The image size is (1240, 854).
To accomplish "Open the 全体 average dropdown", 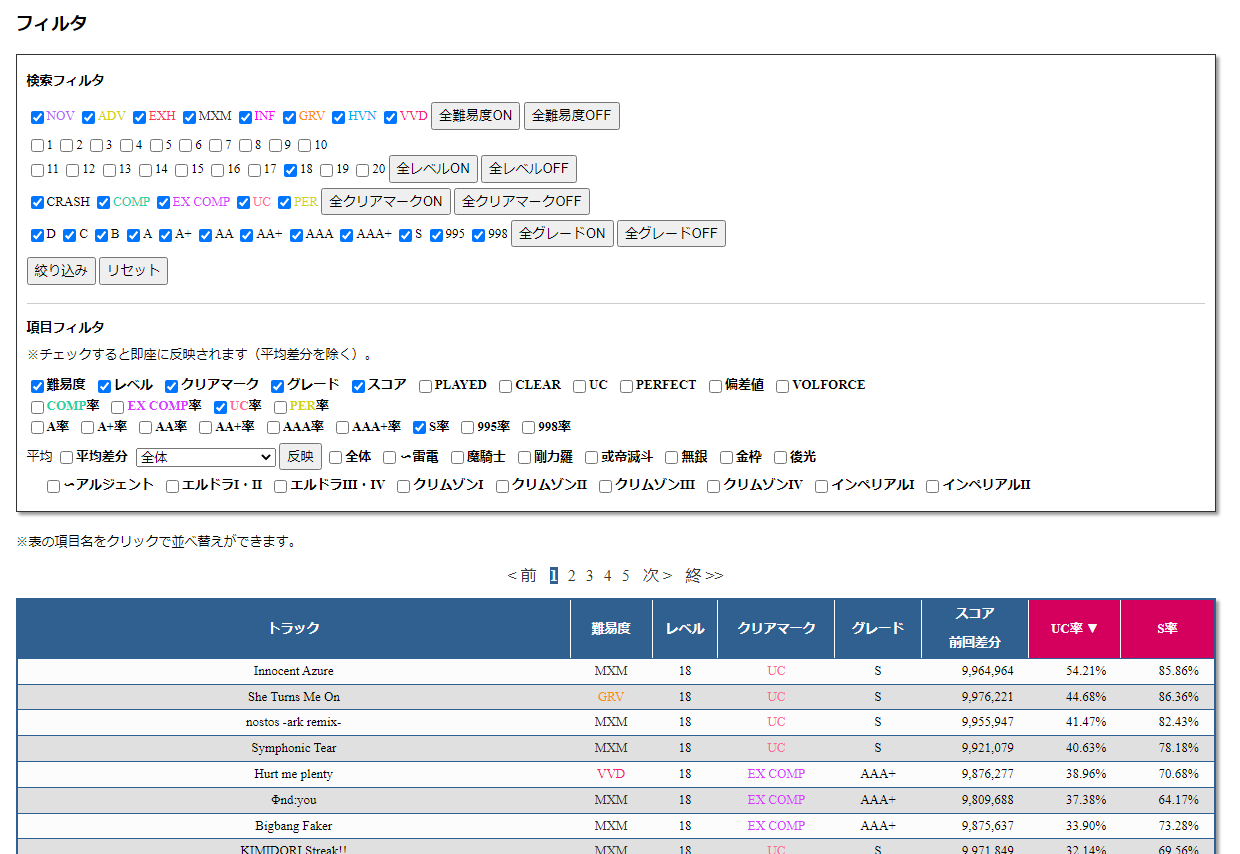I will [205, 457].
